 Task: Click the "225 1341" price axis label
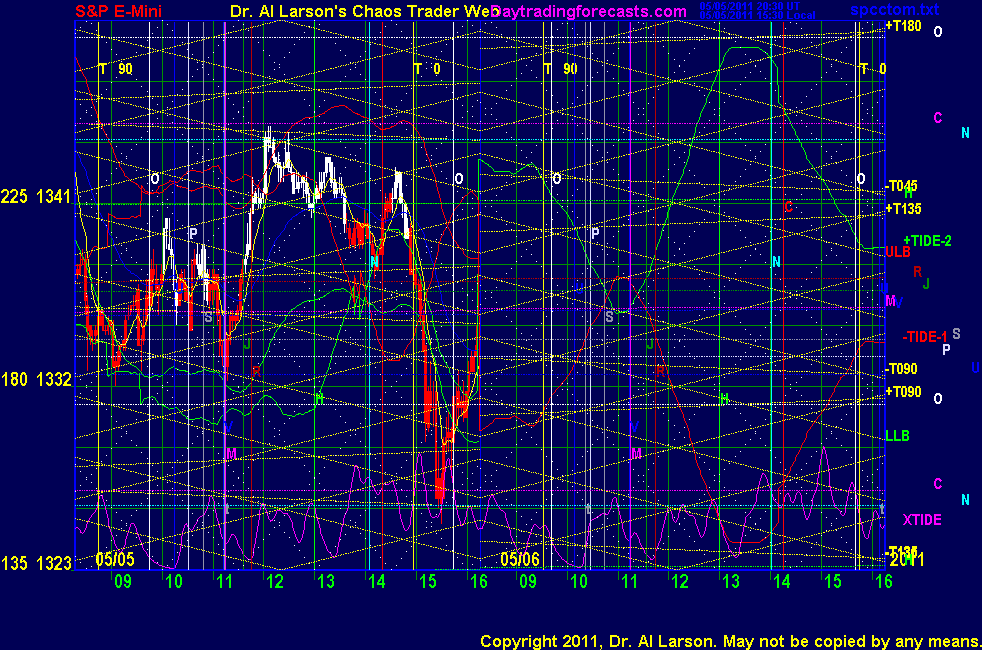pyautogui.click(x=36, y=197)
